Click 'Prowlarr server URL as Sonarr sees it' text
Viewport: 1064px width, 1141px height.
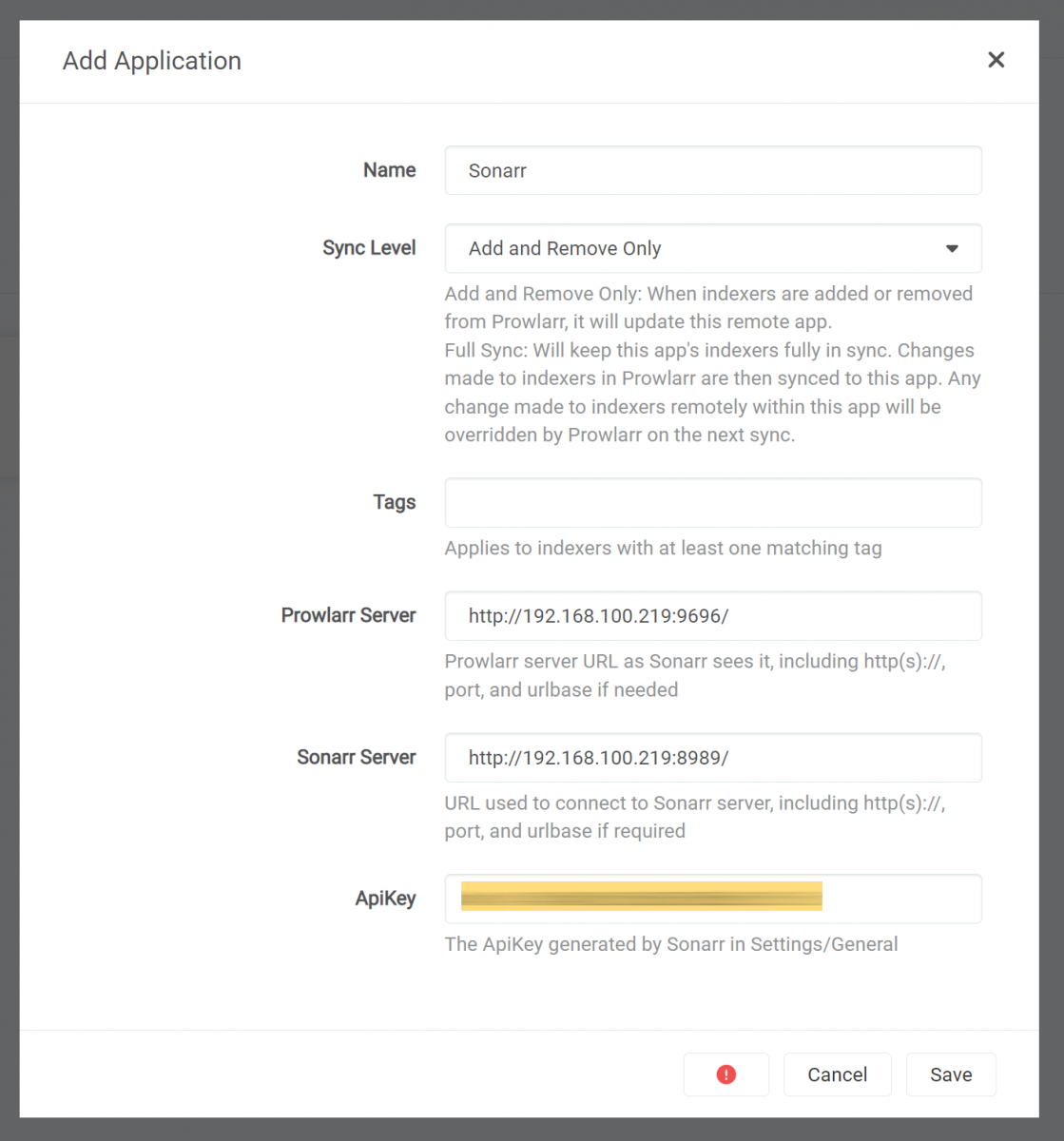tap(695, 675)
